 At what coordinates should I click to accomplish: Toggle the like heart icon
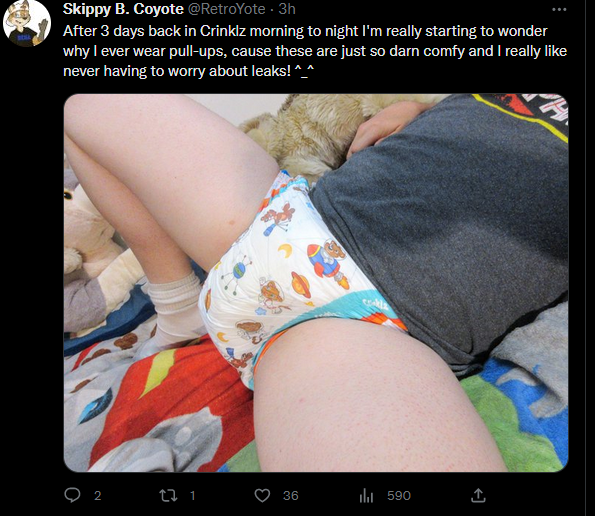(262, 495)
